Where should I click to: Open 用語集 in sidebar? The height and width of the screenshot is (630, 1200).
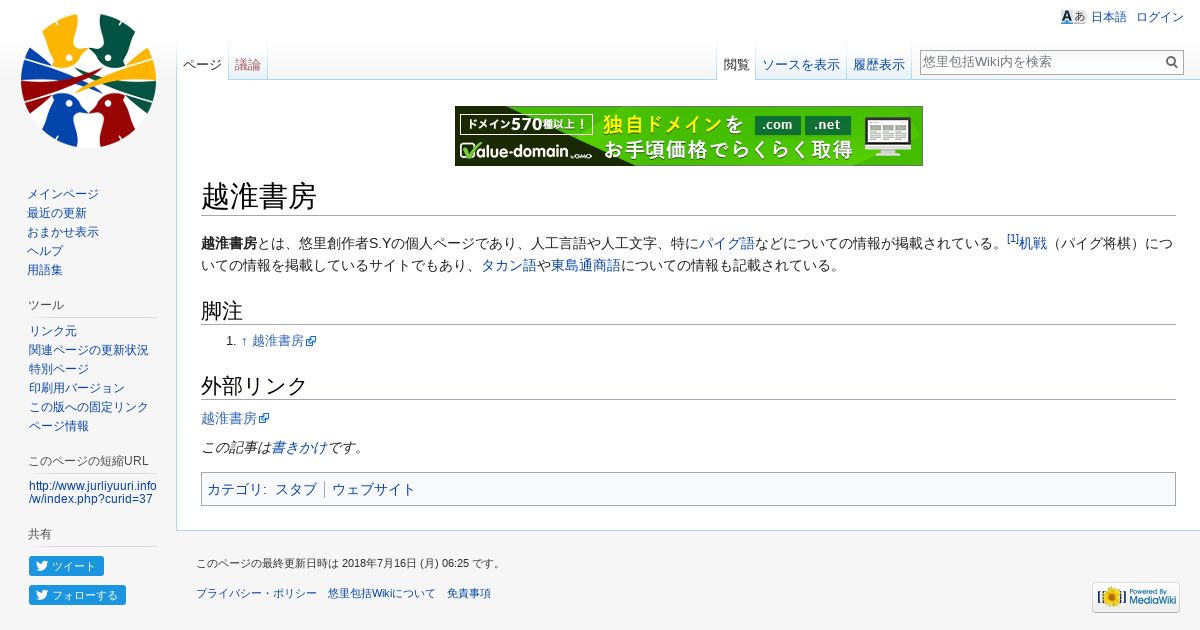[45, 270]
